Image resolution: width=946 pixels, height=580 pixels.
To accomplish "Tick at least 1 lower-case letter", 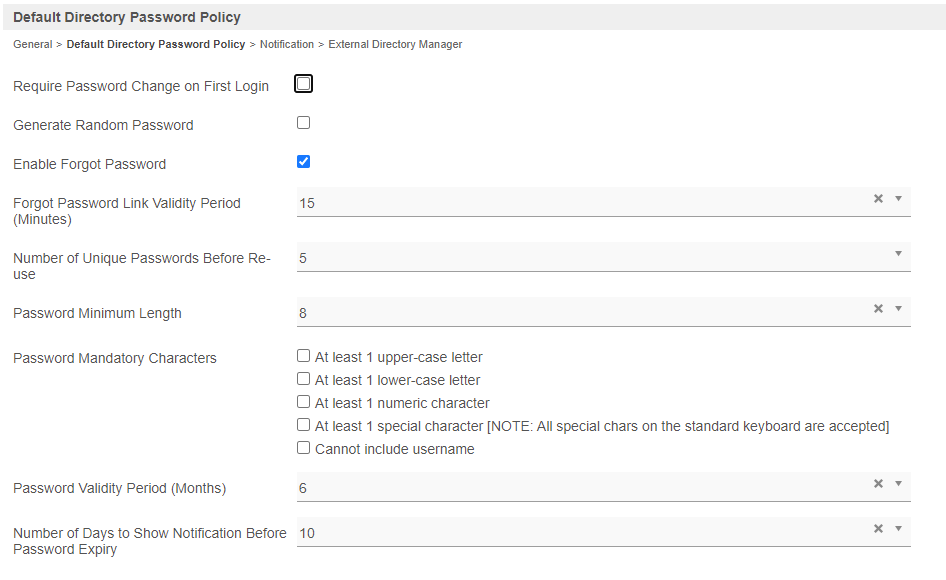I will tap(303, 379).
